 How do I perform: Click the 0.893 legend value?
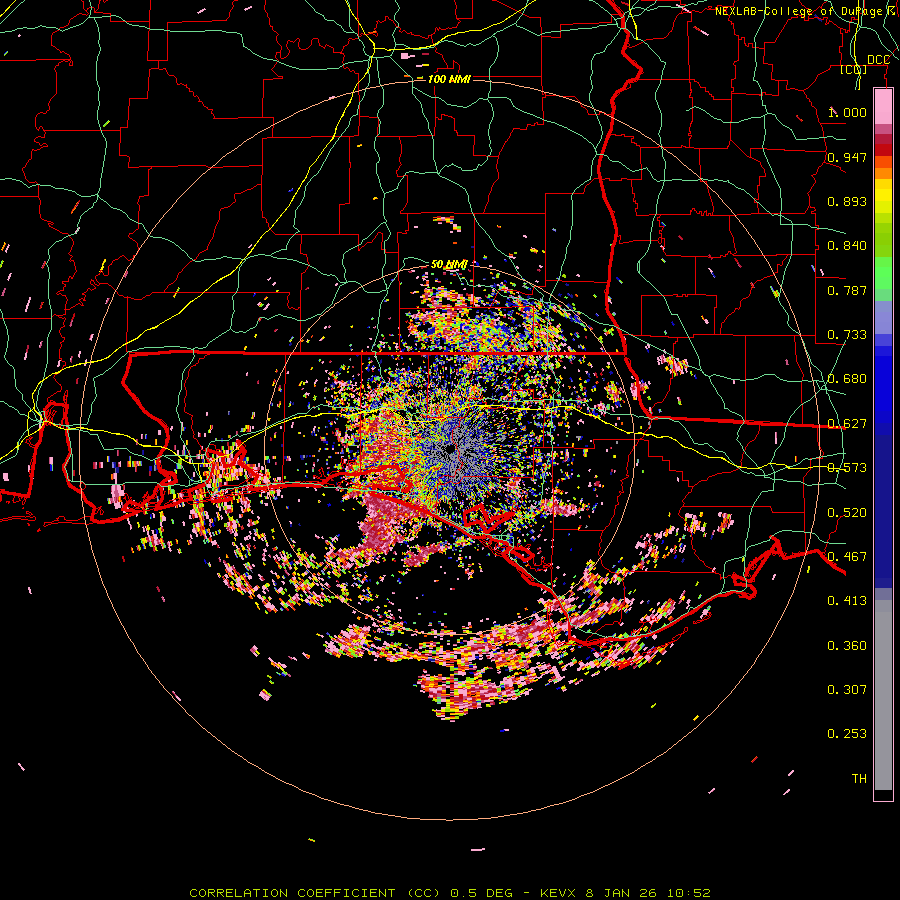(x=847, y=201)
